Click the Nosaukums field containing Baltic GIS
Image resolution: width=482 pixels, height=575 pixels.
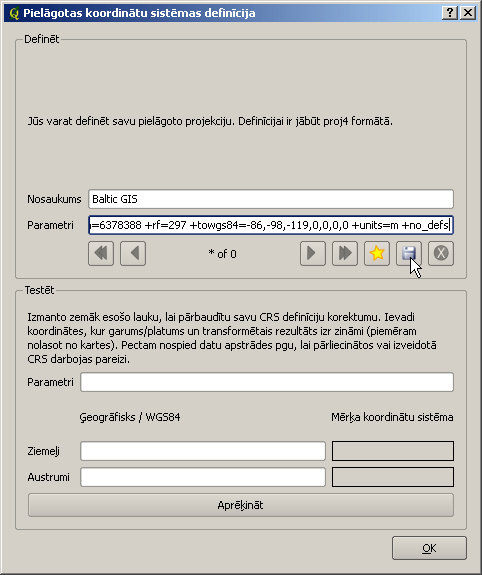(271, 199)
